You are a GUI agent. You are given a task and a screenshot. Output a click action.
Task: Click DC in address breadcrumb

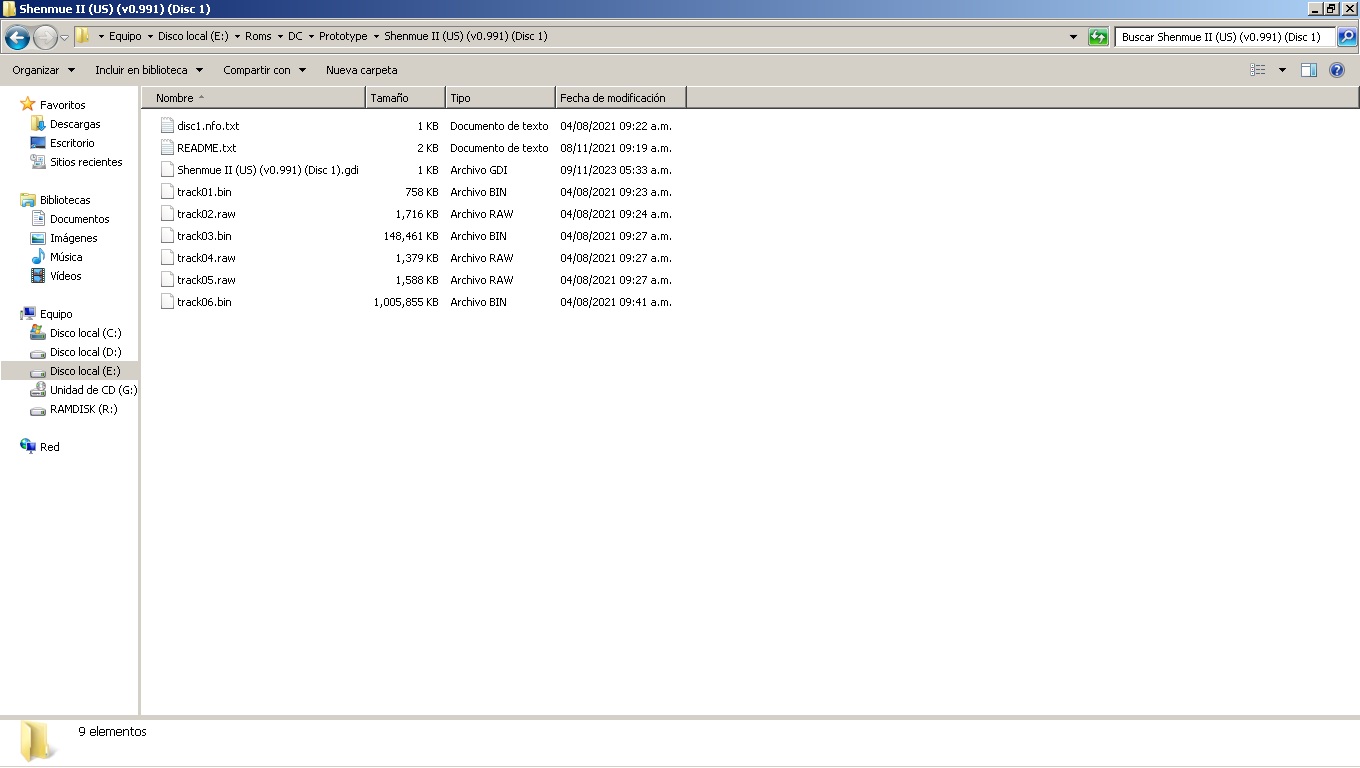pyautogui.click(x=295, y=36)
